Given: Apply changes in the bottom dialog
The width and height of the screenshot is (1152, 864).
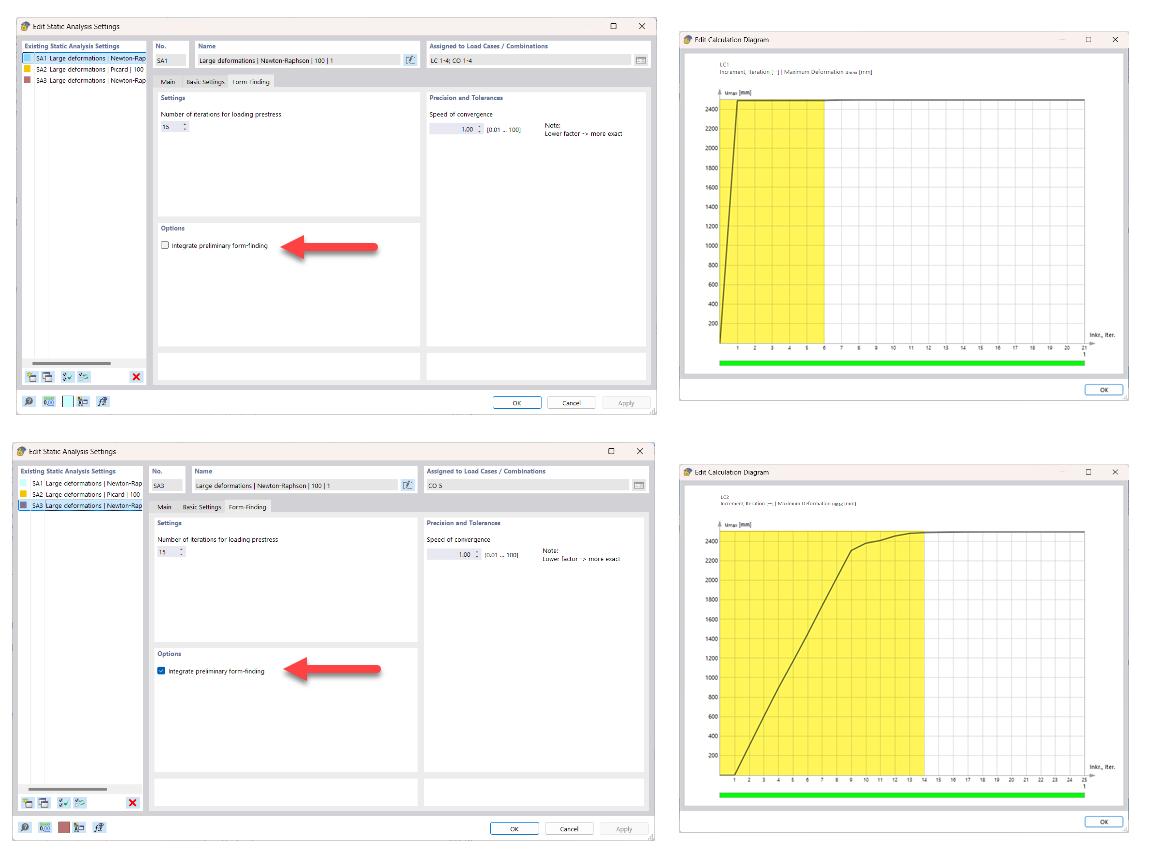Looking at the screenshot, I should 625,828.
